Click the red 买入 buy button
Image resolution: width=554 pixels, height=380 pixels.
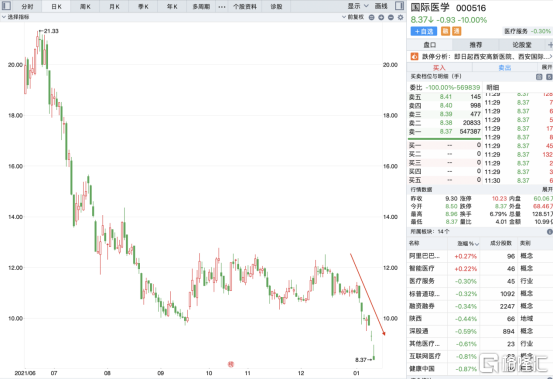[x=439, y=67]
